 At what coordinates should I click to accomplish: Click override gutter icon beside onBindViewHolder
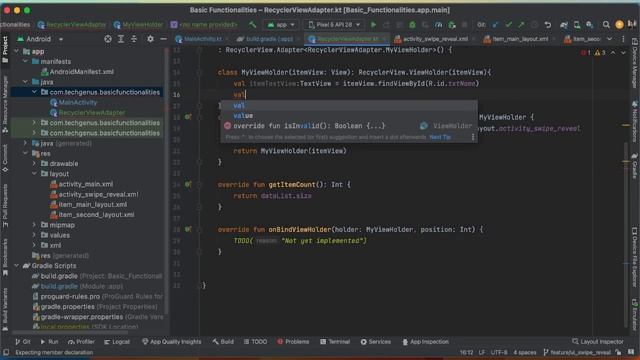187,229
